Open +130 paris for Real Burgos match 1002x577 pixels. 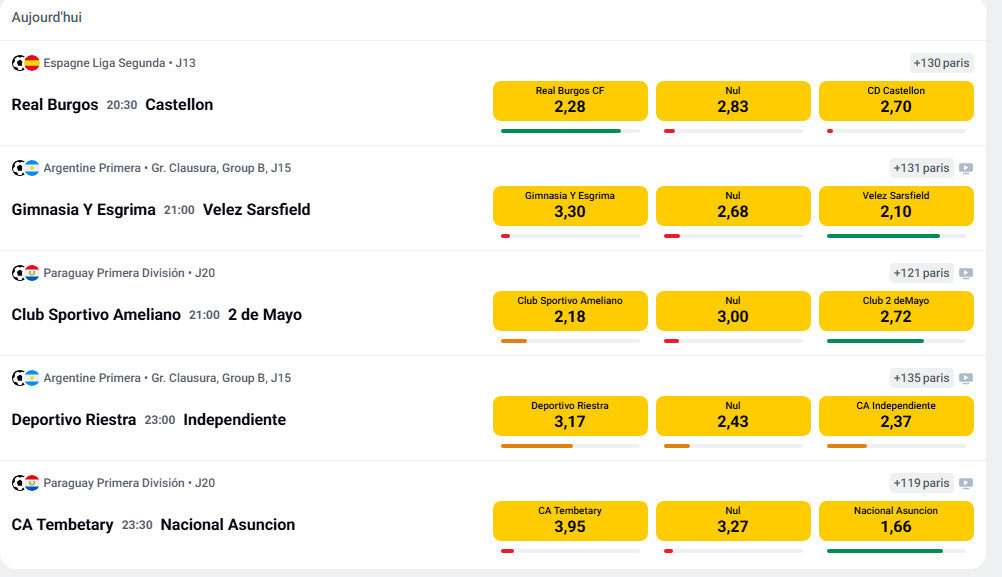942,63
